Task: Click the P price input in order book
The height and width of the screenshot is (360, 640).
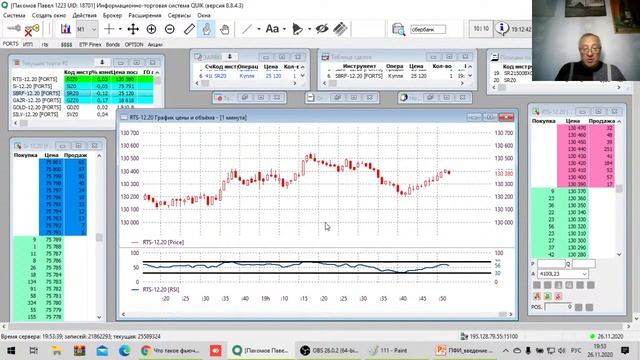Action: click(551, 264)
